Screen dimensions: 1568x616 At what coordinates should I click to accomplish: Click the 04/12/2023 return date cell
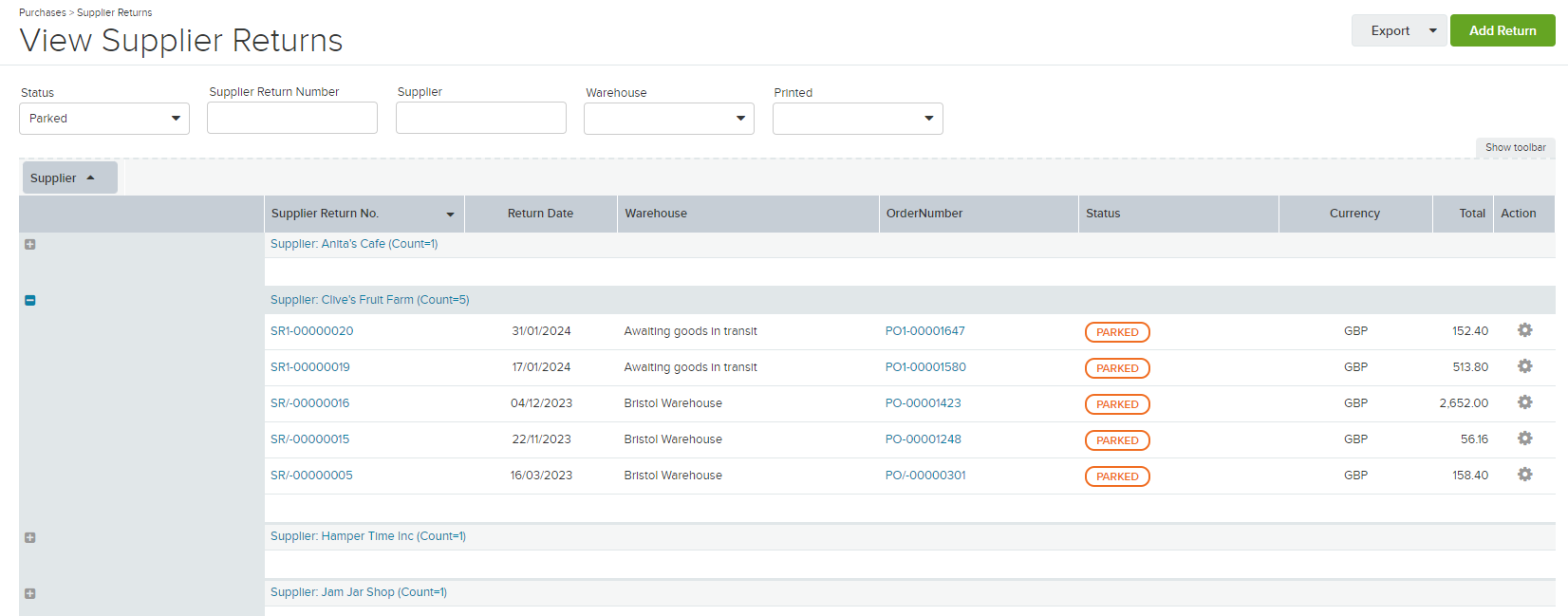coord(541,403)
